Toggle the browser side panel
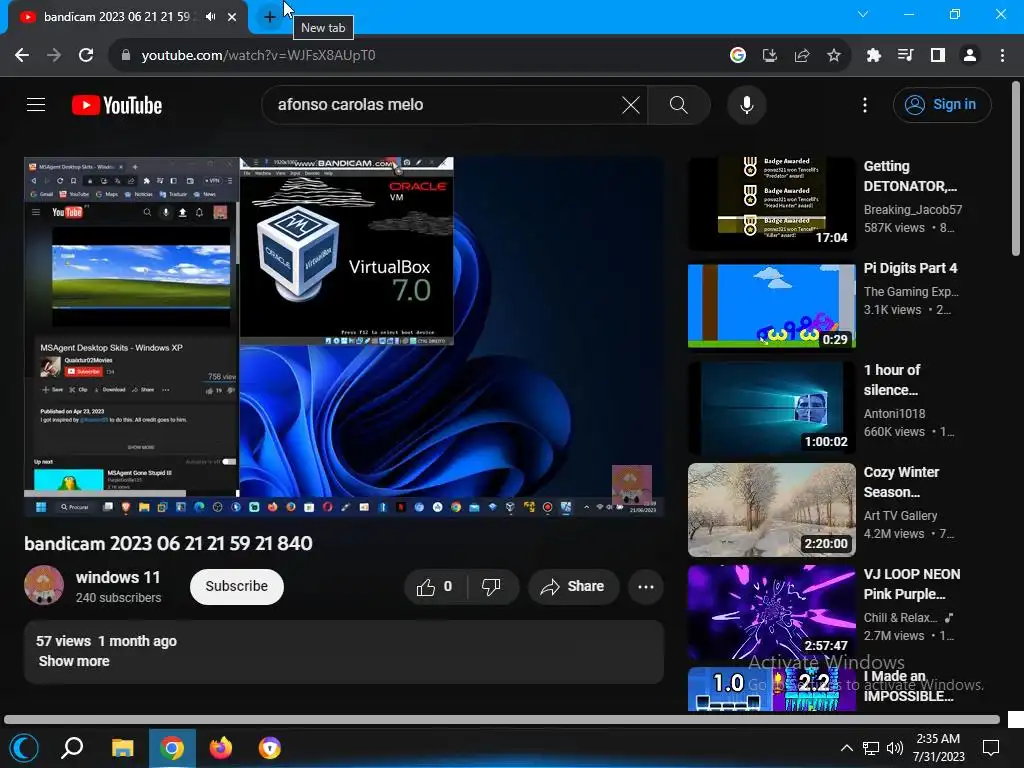 pyautogui.click(x=938, y=56)
